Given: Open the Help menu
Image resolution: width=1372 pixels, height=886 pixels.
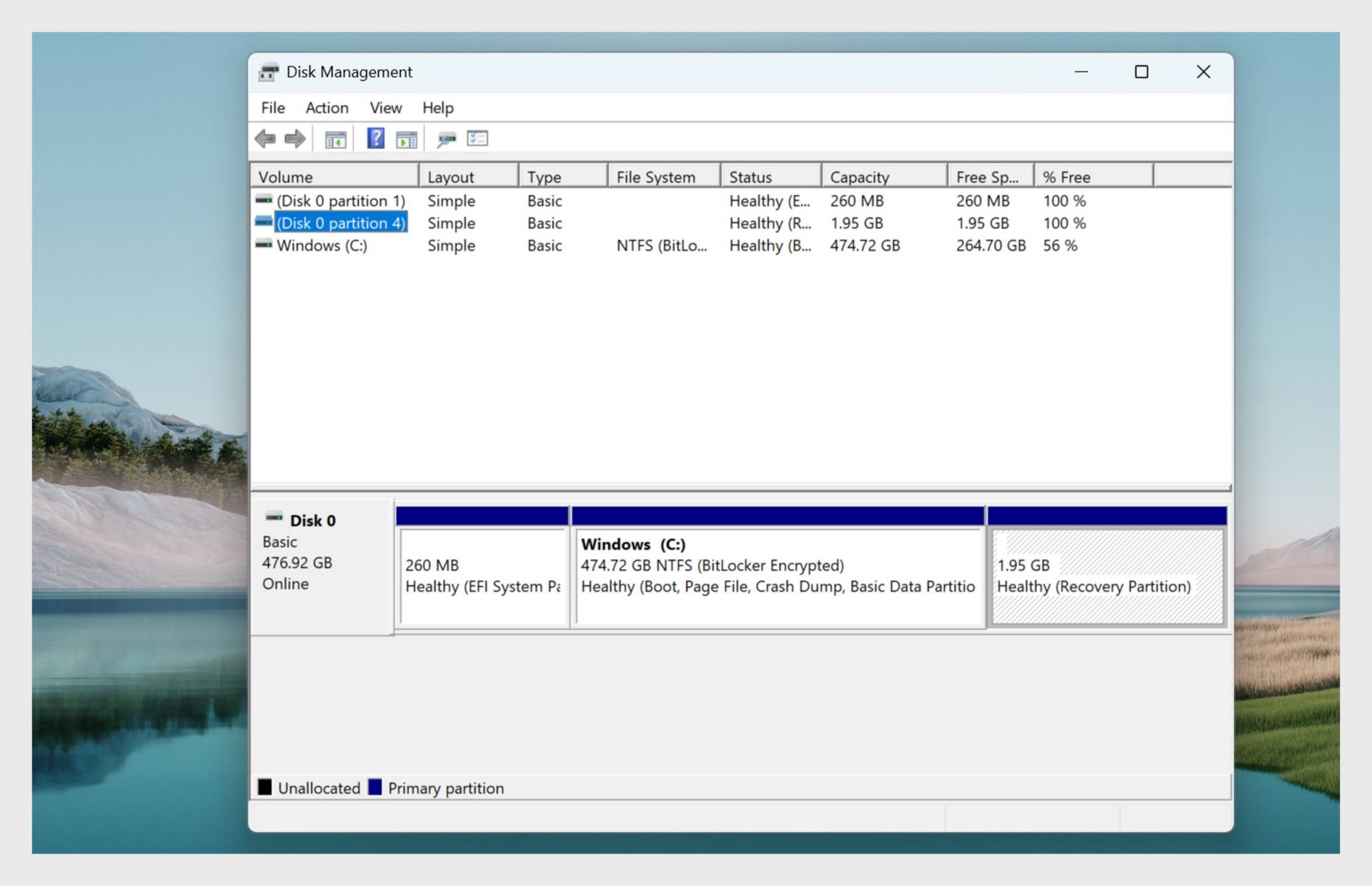Looking at the screenshot, I should pyautogui.click(x=438, y=107).
